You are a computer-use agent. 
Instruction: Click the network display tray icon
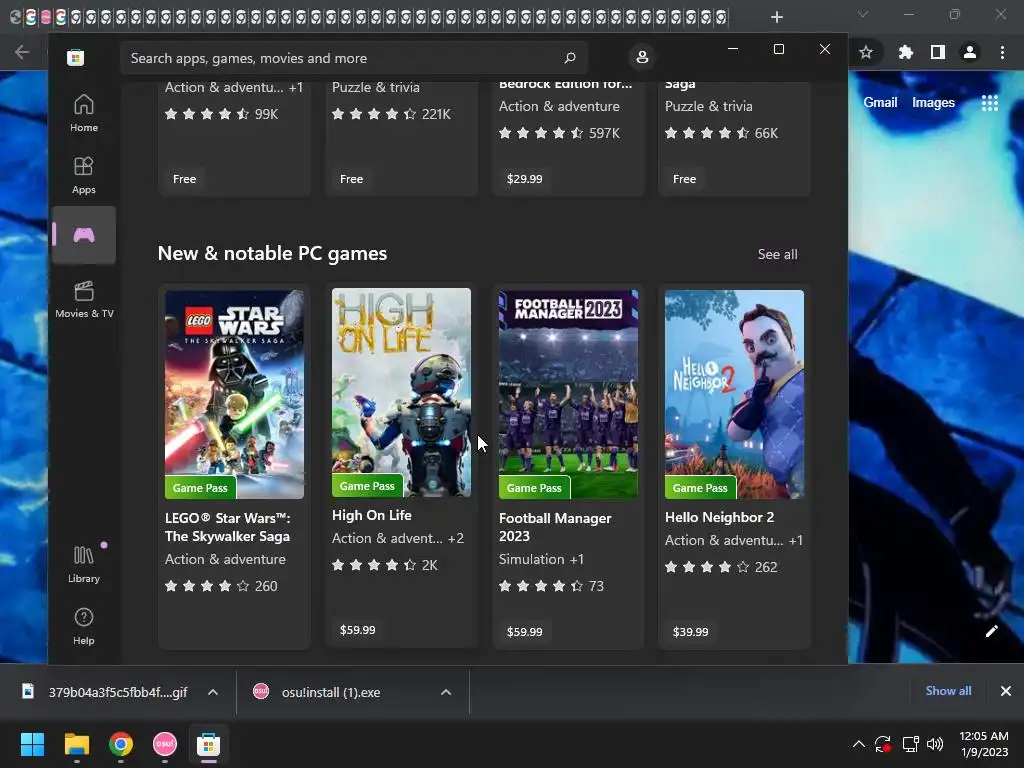click(x=910, y=744)
